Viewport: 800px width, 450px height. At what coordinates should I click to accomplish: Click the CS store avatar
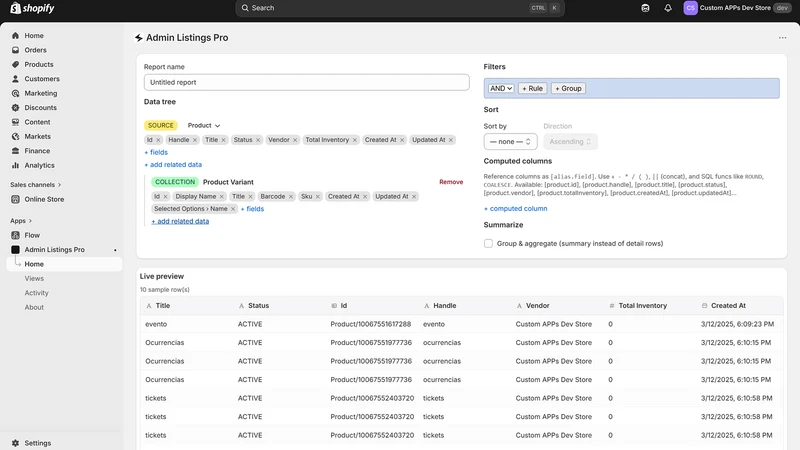click(x=690, y=8)
